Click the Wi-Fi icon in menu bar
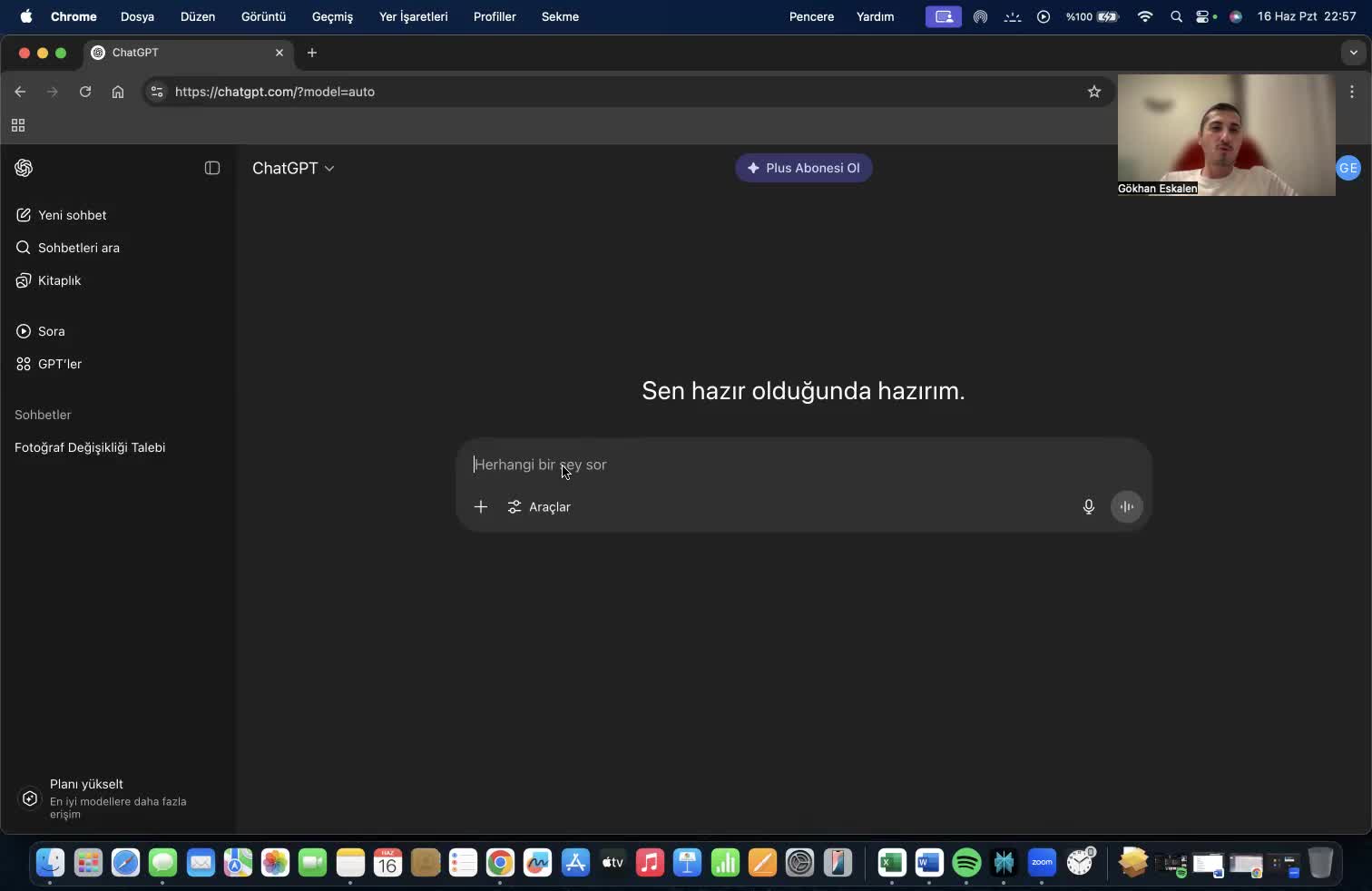 1145,16
